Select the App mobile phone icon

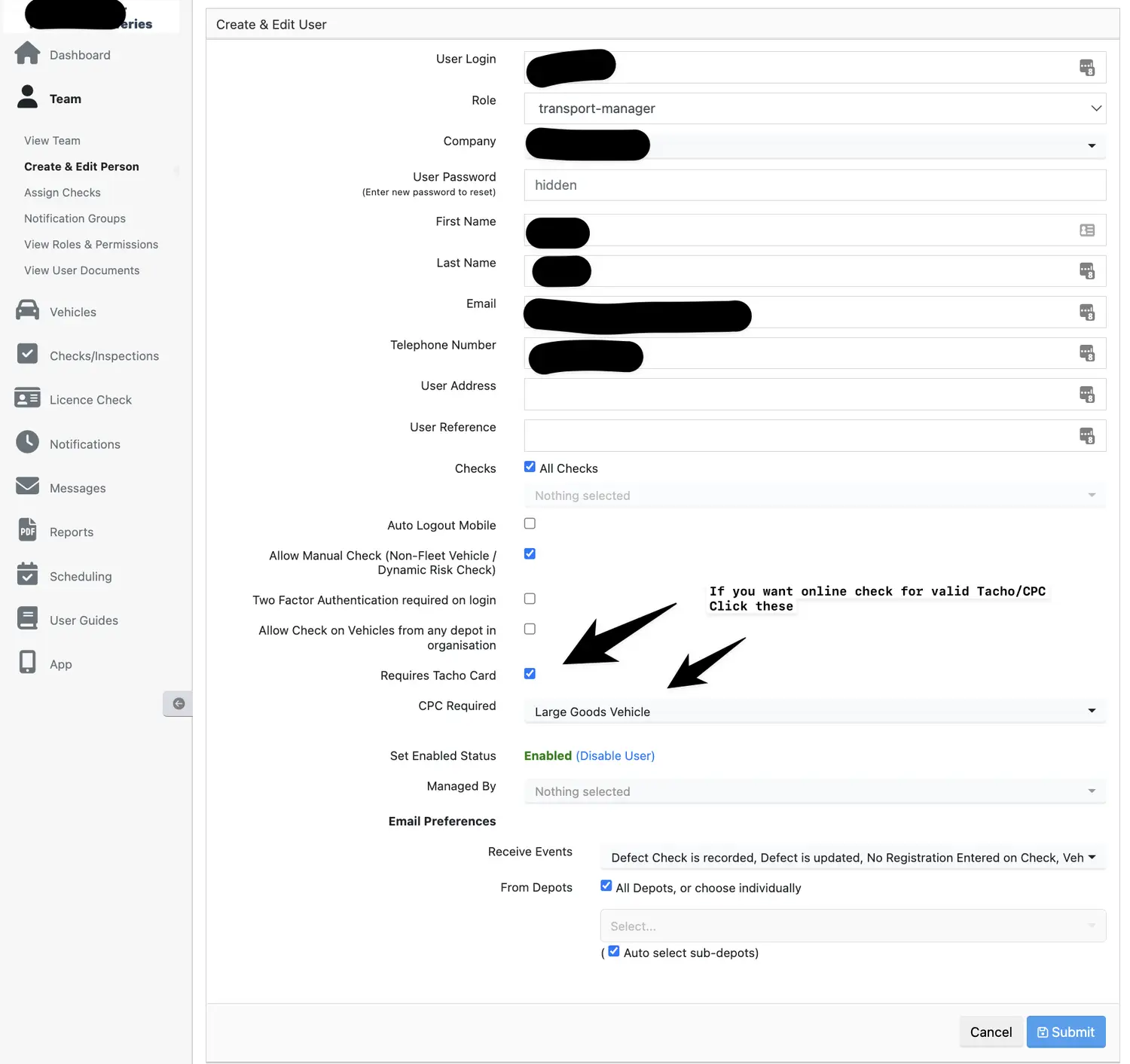(x=27, y=662)
